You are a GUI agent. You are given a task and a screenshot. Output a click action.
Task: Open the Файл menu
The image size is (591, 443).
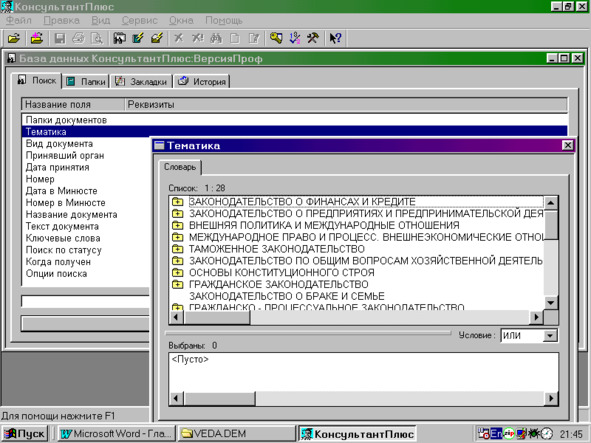(19, 20)
